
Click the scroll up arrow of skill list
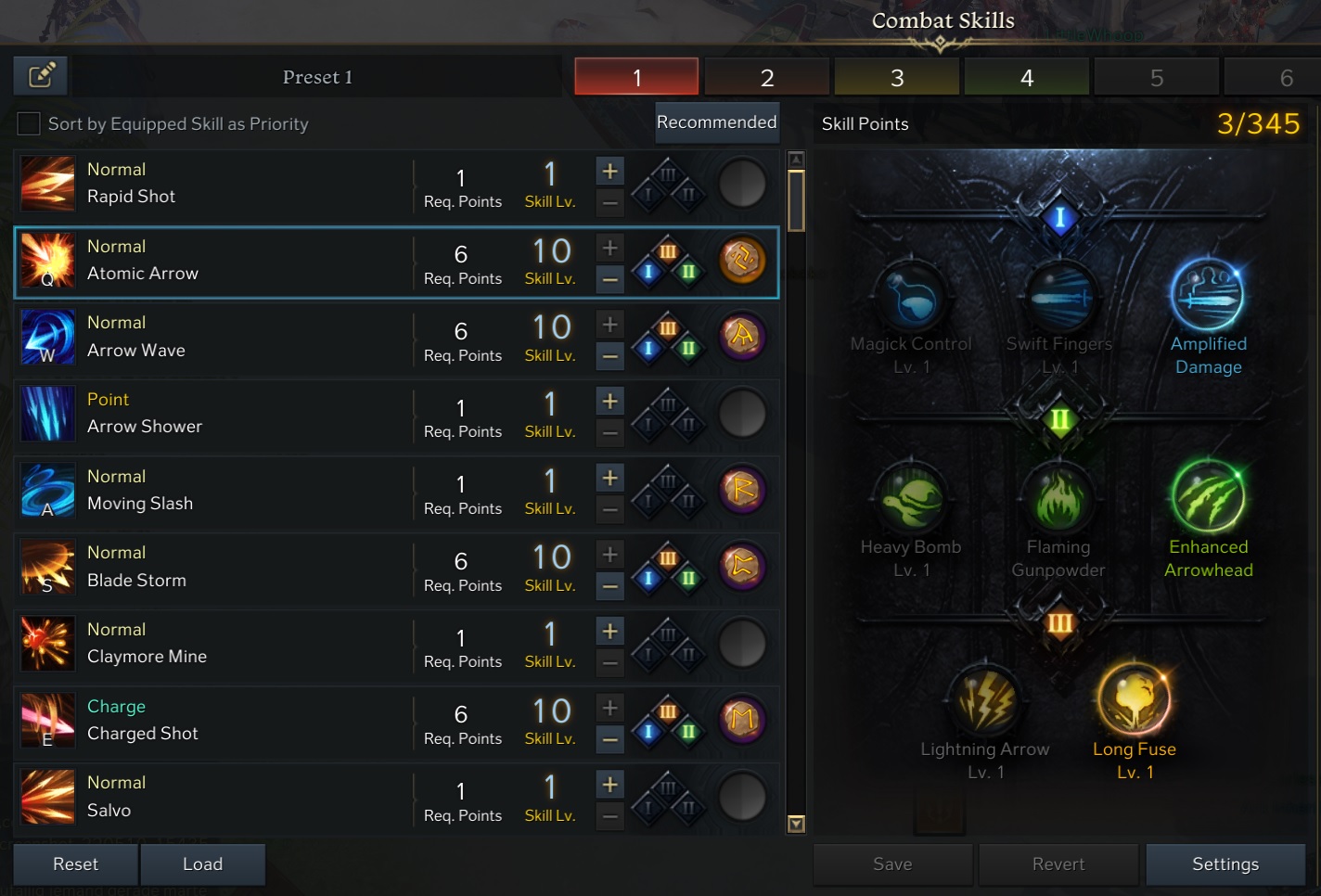[x=796, y=160]
